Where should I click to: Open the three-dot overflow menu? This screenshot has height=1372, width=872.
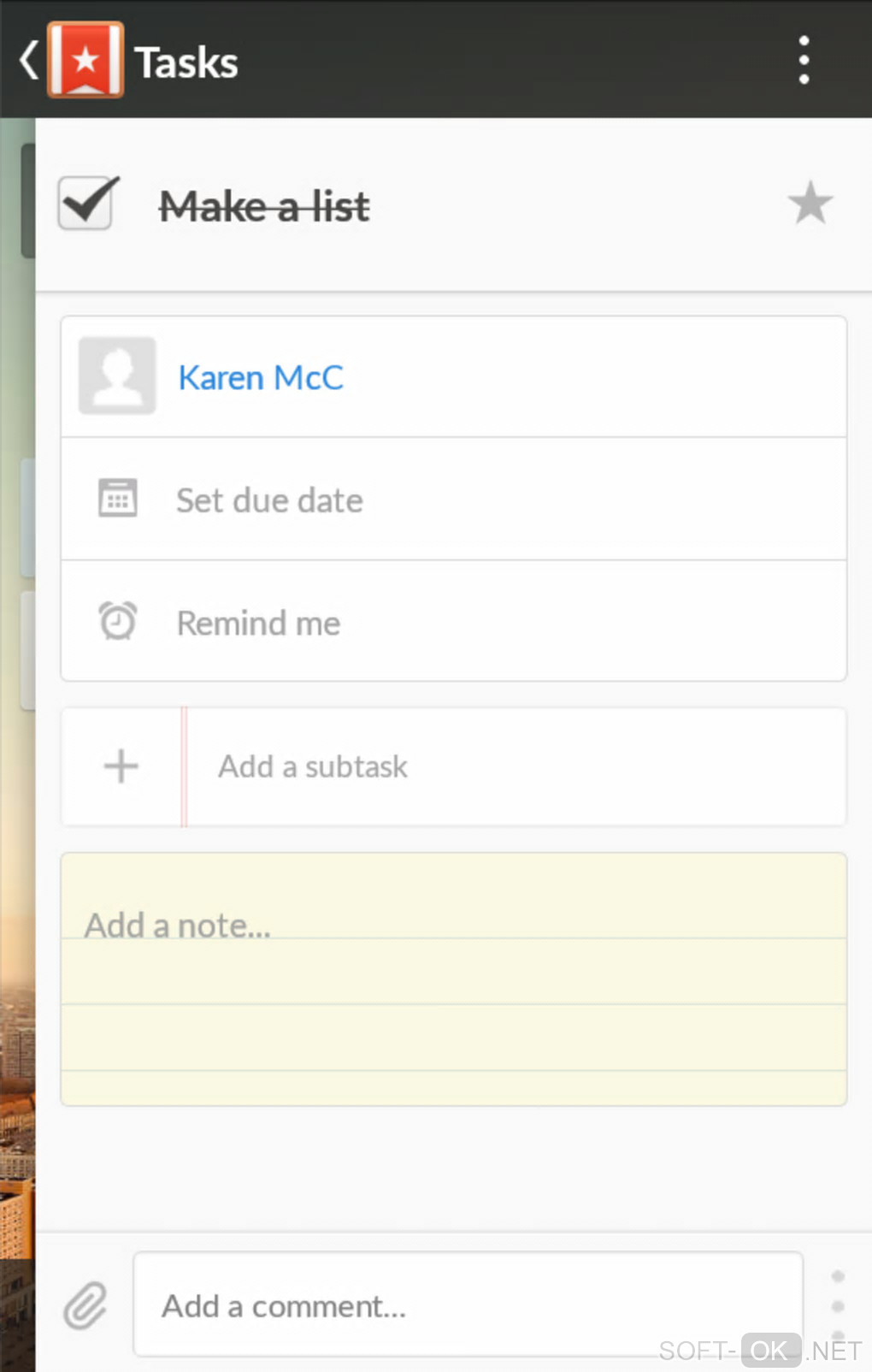click(804, 61)
